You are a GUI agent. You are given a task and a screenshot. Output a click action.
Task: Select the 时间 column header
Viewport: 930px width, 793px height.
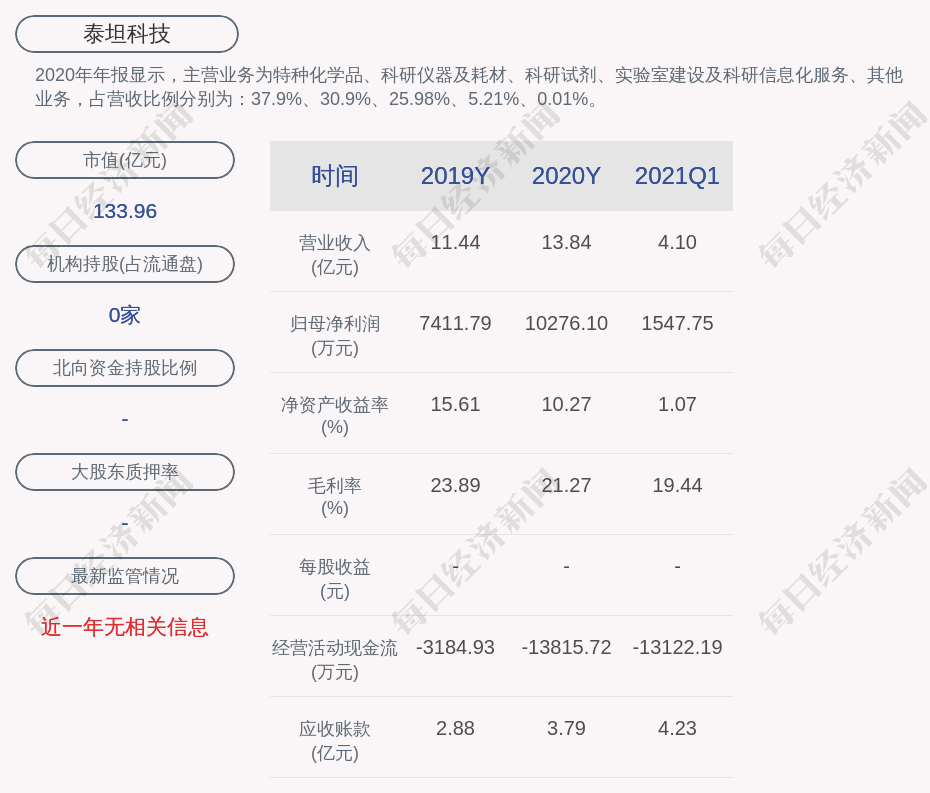(334, 176)
